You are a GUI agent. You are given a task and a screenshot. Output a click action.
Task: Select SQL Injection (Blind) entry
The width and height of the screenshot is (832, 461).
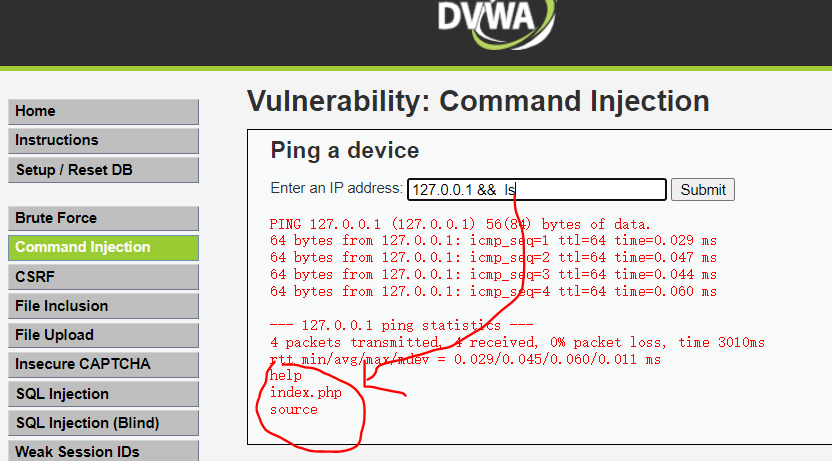pos(103,423)
